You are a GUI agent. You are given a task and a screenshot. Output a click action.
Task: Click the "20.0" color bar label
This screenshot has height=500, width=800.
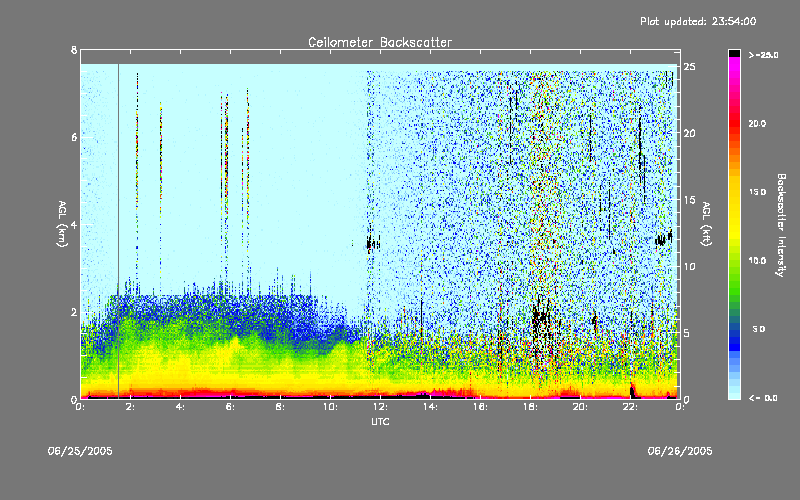tap(757, 124)
